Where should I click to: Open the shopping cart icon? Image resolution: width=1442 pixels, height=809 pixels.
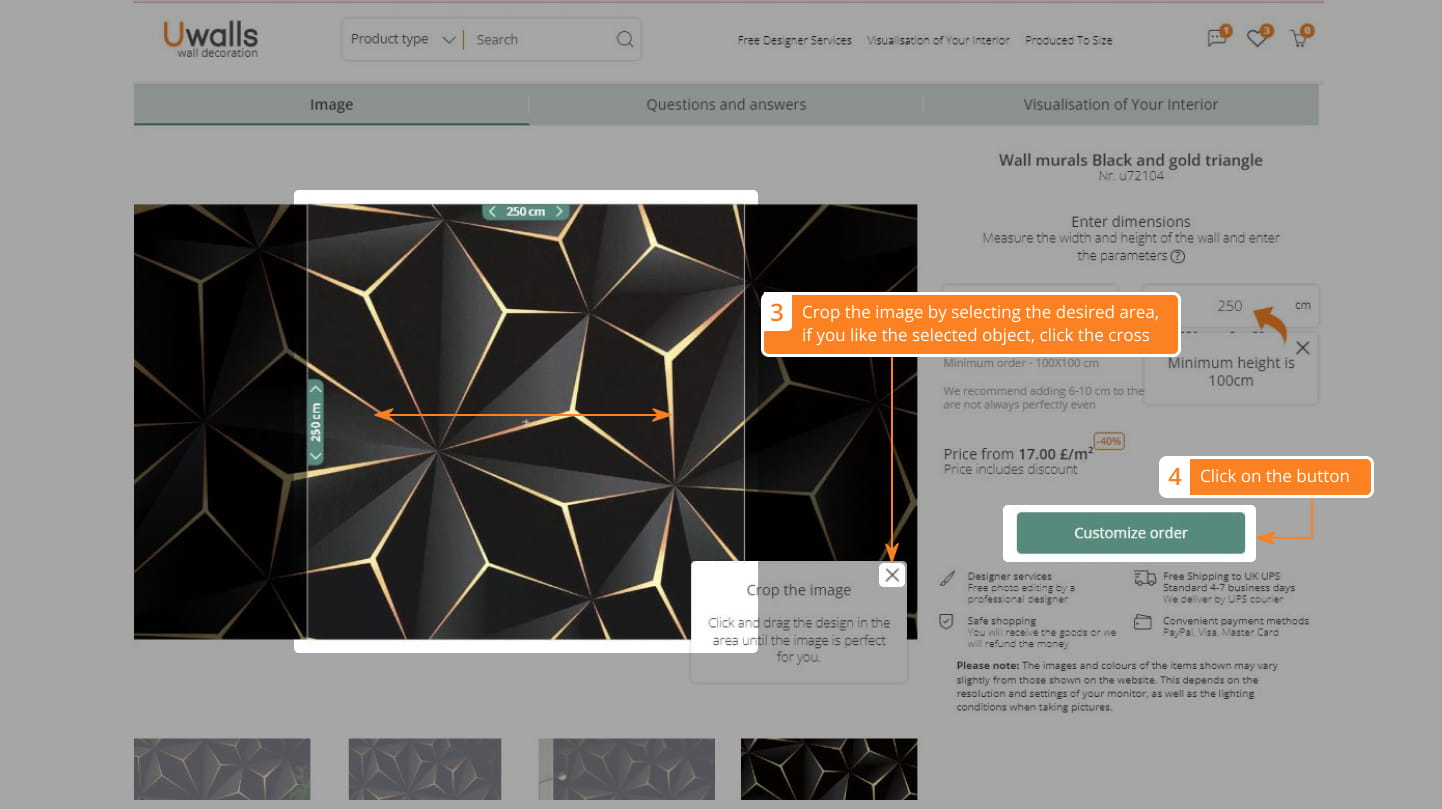coord(1299,39)
